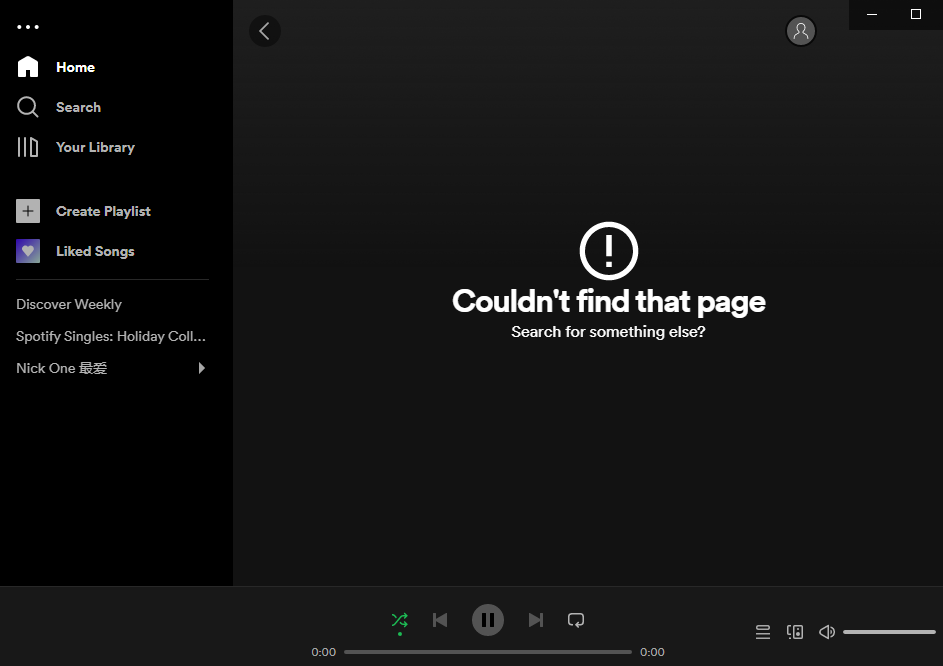Adjust the volume slider

[889, 632]
